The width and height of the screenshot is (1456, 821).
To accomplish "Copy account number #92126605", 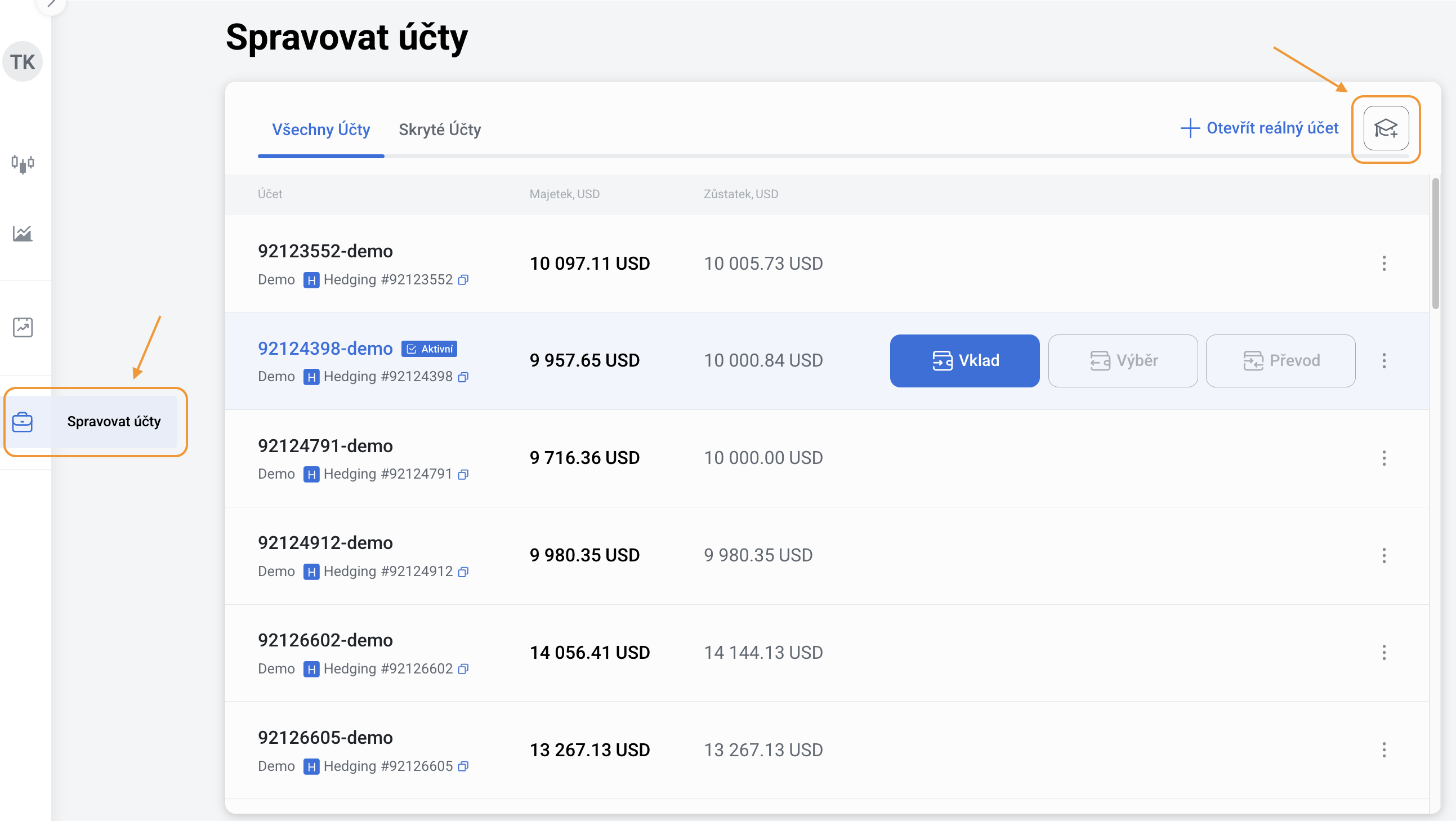I will pos(463,767).
